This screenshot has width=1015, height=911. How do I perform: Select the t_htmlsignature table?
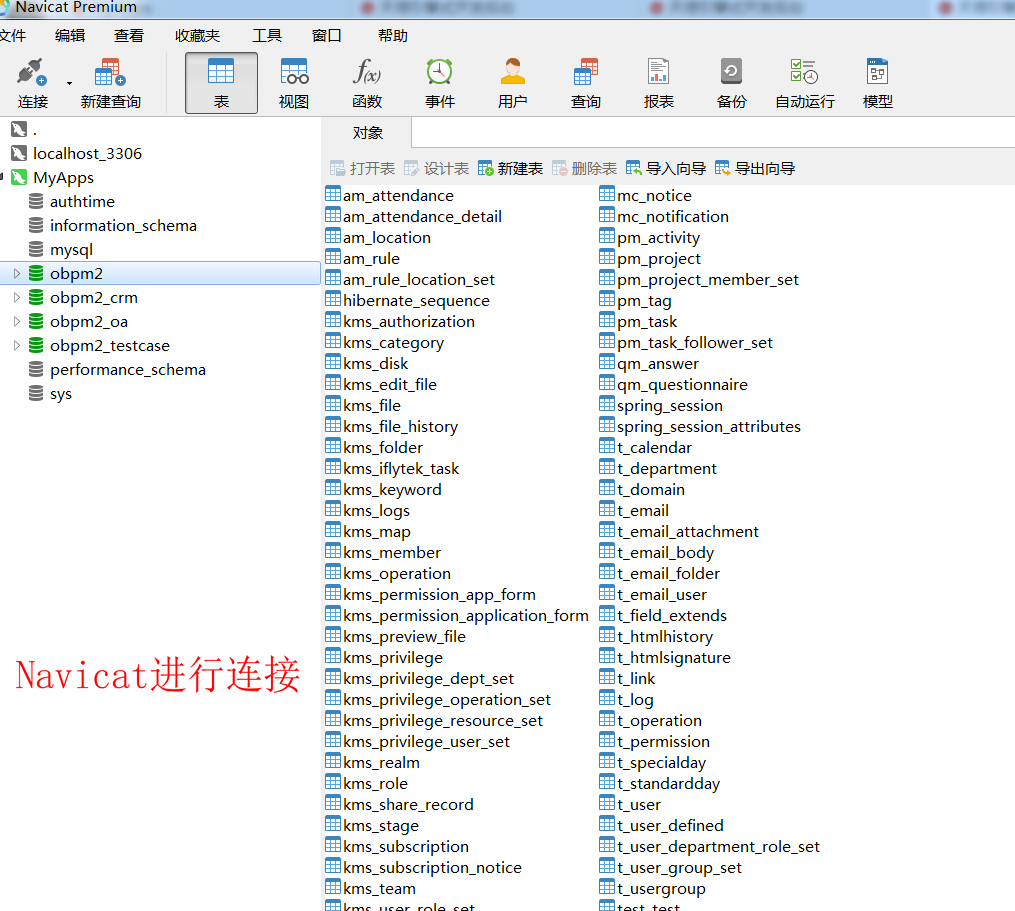(674, 658)
